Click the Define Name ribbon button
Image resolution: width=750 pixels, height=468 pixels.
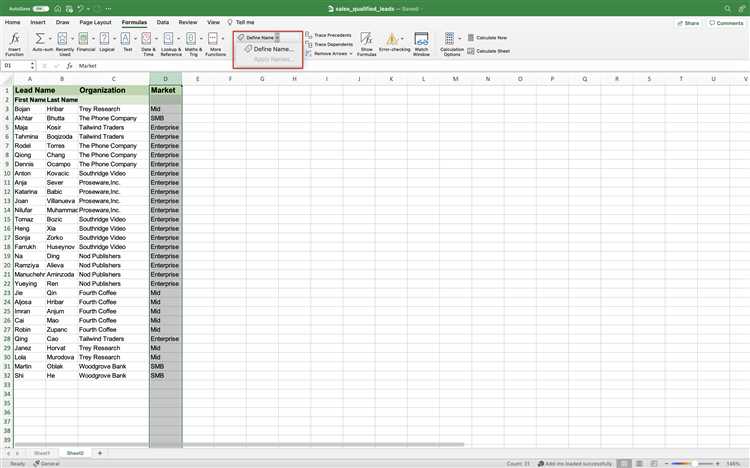256,37
